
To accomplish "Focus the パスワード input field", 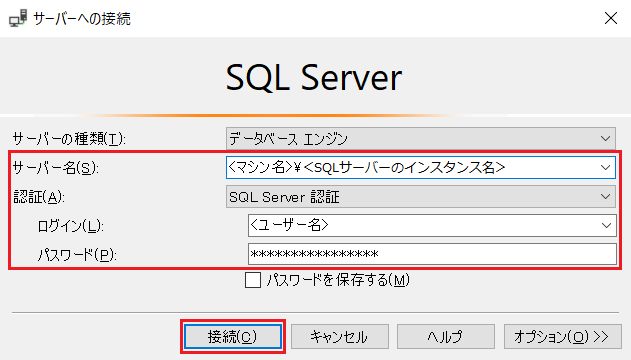I will 432,254.
